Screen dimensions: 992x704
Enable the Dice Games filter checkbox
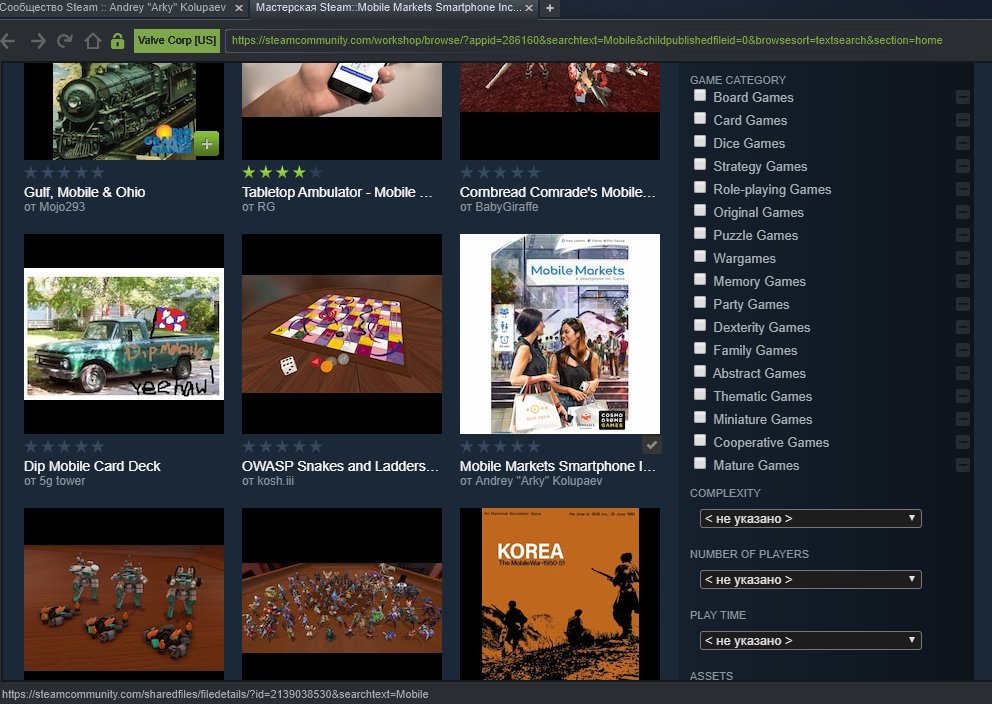pyautogui.click(x=700, y=141)
